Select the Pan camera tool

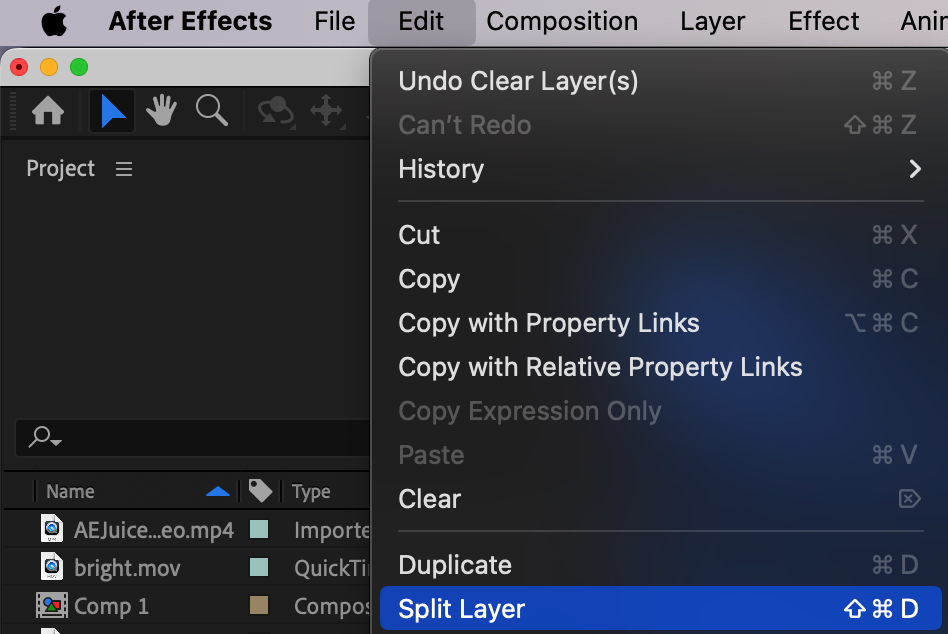click(x=326, y=111)
